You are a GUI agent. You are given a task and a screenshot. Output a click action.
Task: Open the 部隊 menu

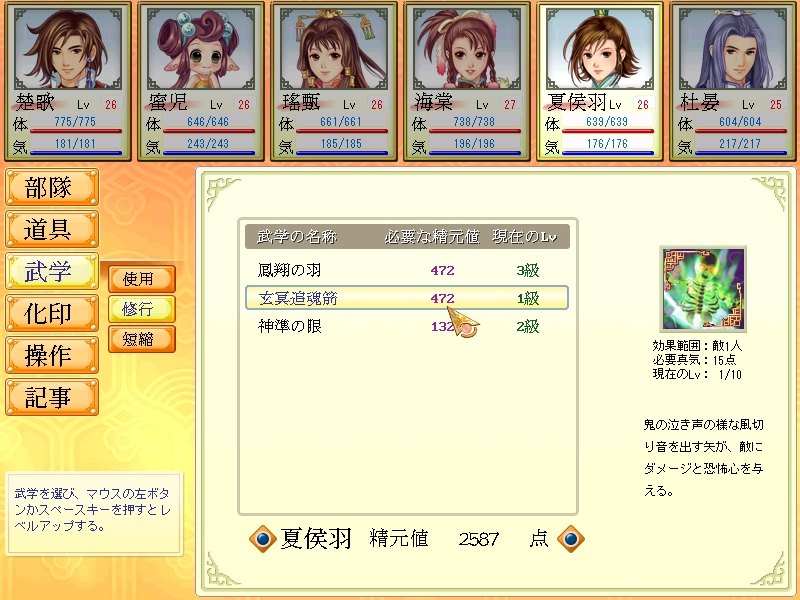pos(52,187)
